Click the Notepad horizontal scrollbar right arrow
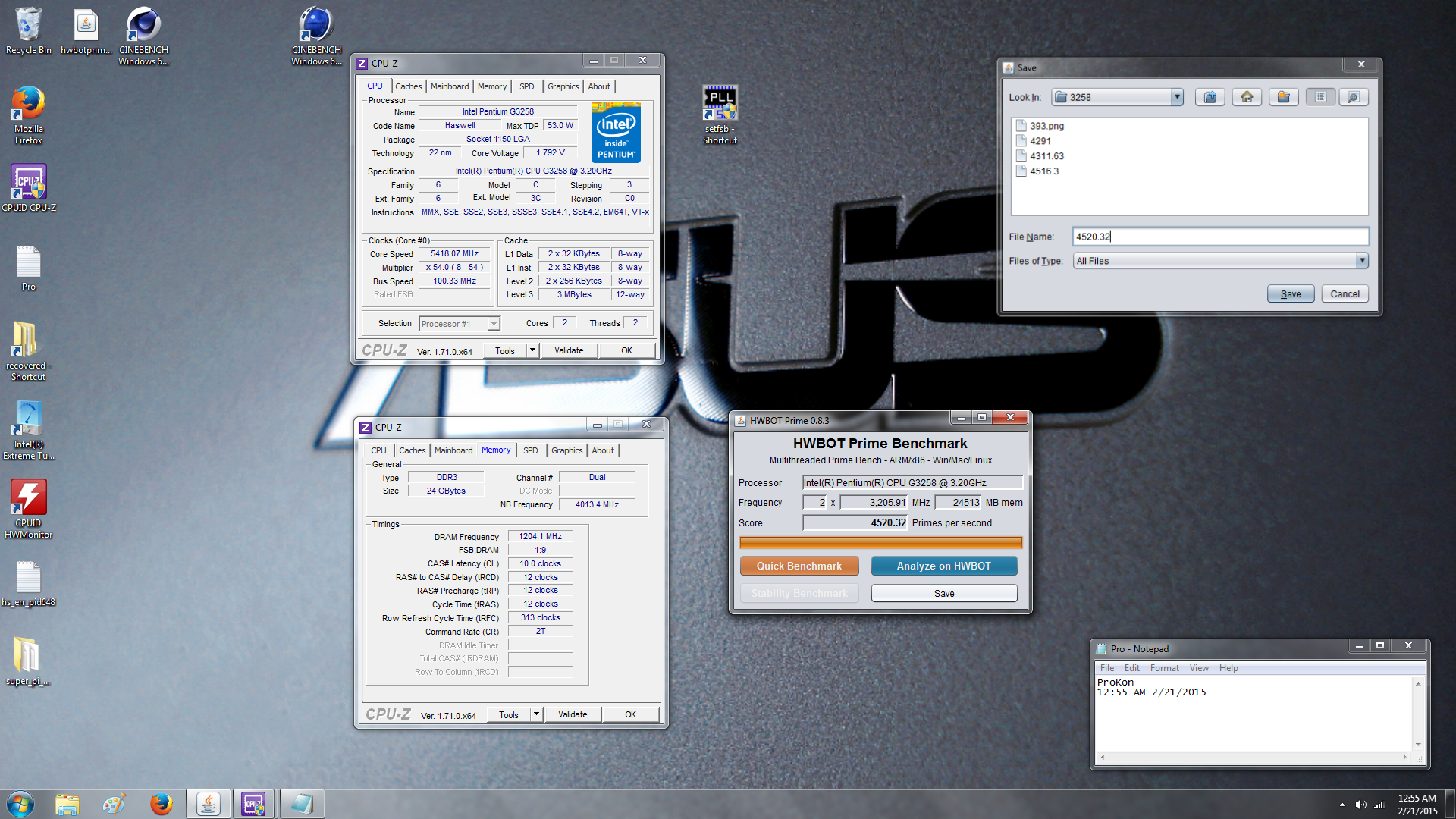The image size is (1456, 819). pos(1404,757)
